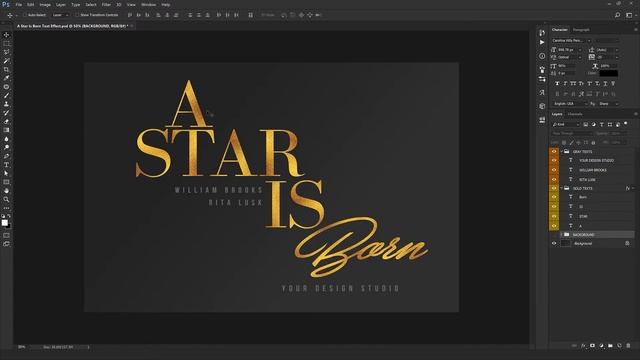The image size is (640, 360).
Task: Open the Filter menu
Action: click(x=106, y=4)
